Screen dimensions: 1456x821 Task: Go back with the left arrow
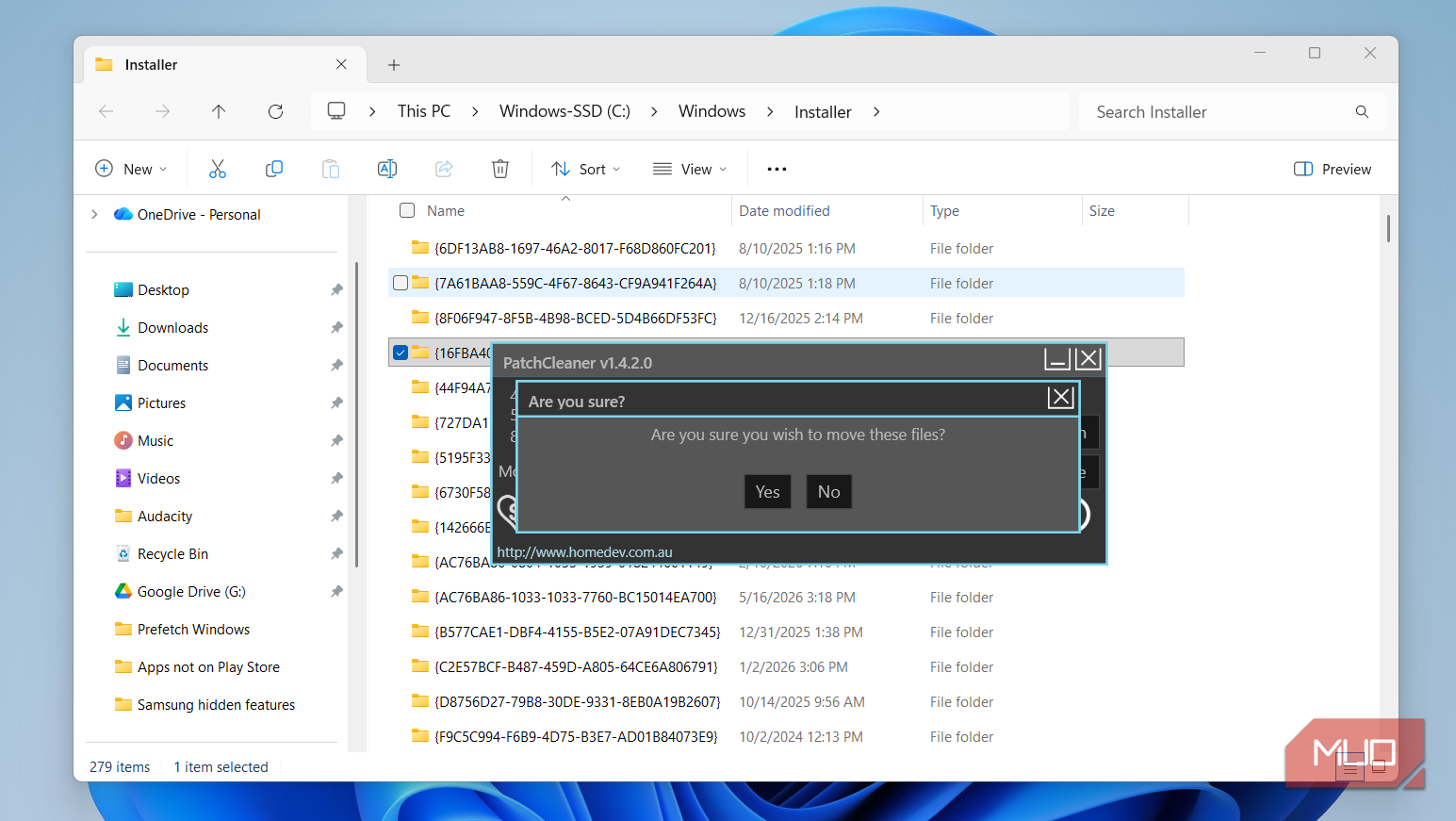click(x=106, y=111)
